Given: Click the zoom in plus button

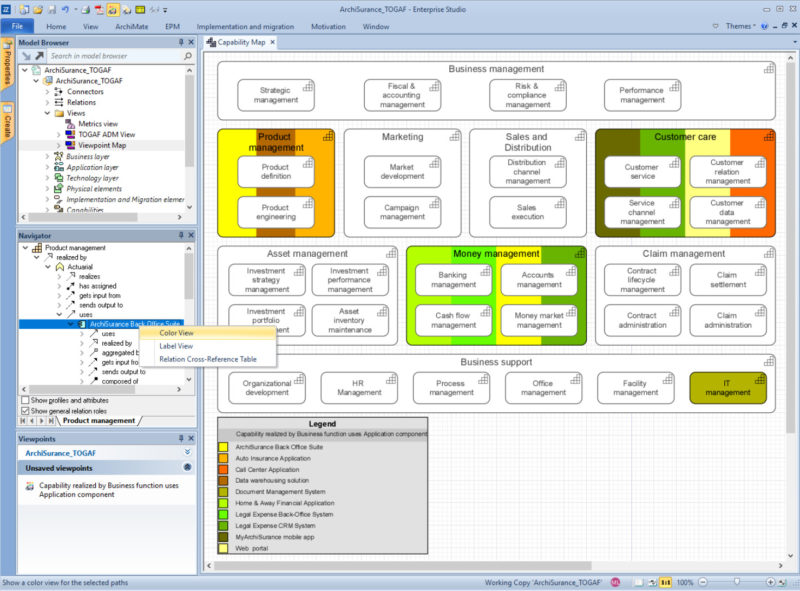Looking at the screenshot, I should [770, 582].
